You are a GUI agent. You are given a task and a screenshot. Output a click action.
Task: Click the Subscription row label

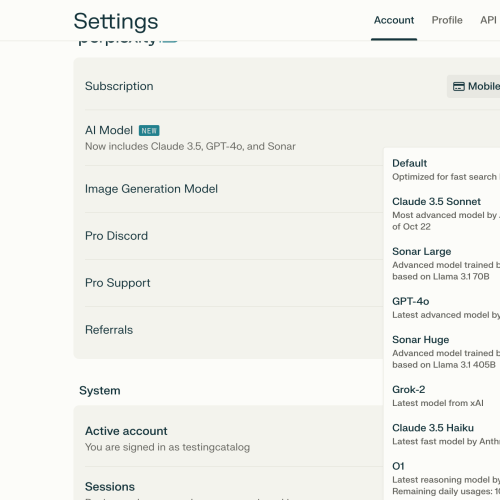click(x=119, y=86)
